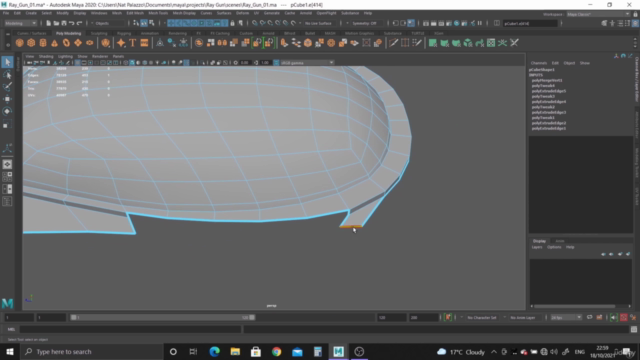The image size is (640, 360).
Task: Switch to the Rigging shelf tab
Action: pos(124,33)
